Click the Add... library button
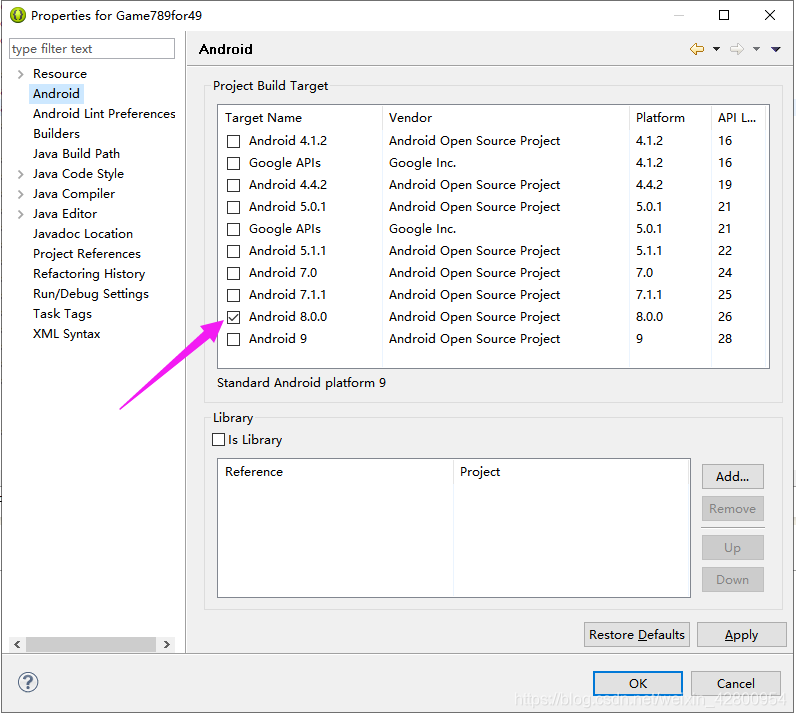 pos(733,477)
